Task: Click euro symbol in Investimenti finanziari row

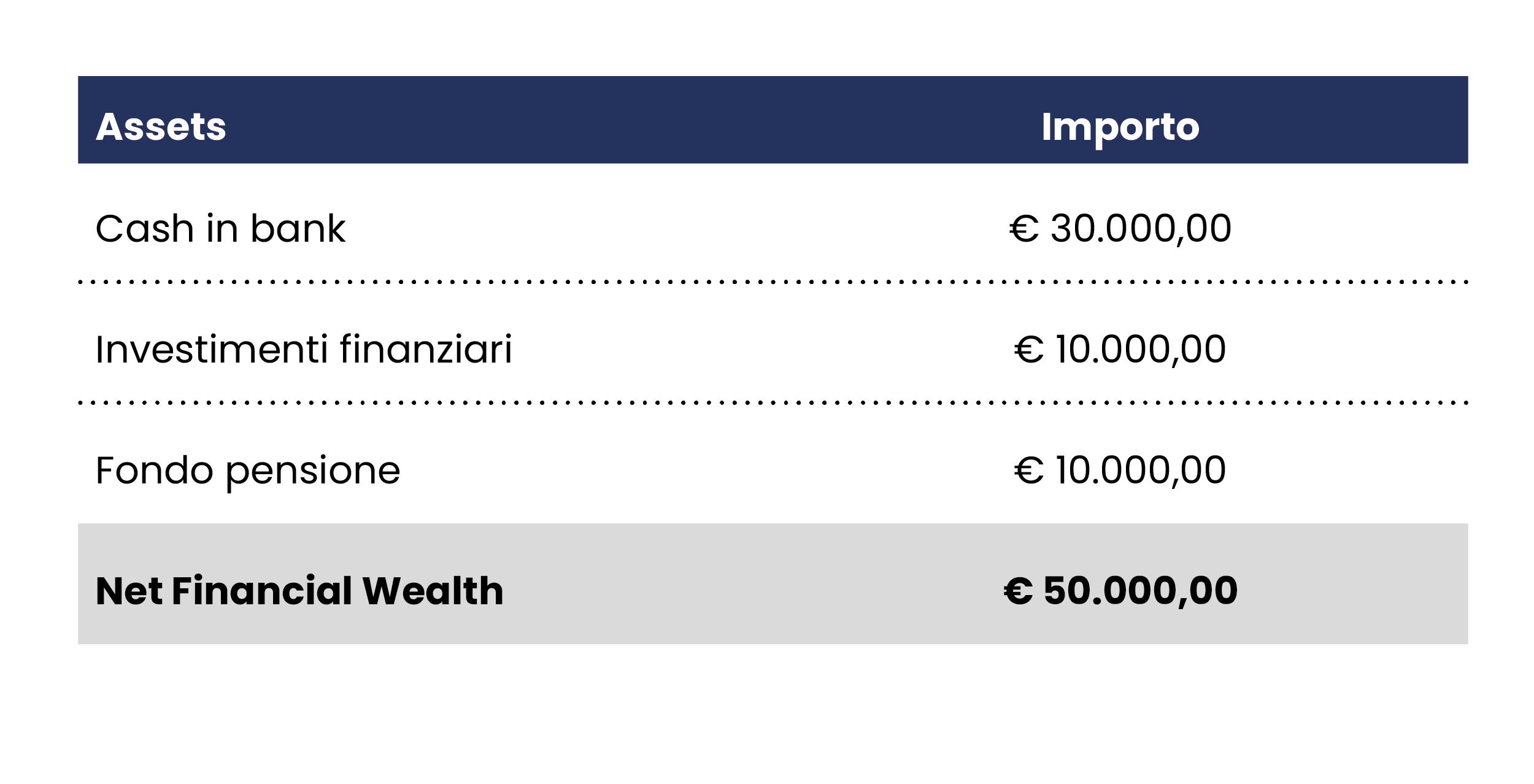Action: pos(1029,350)
